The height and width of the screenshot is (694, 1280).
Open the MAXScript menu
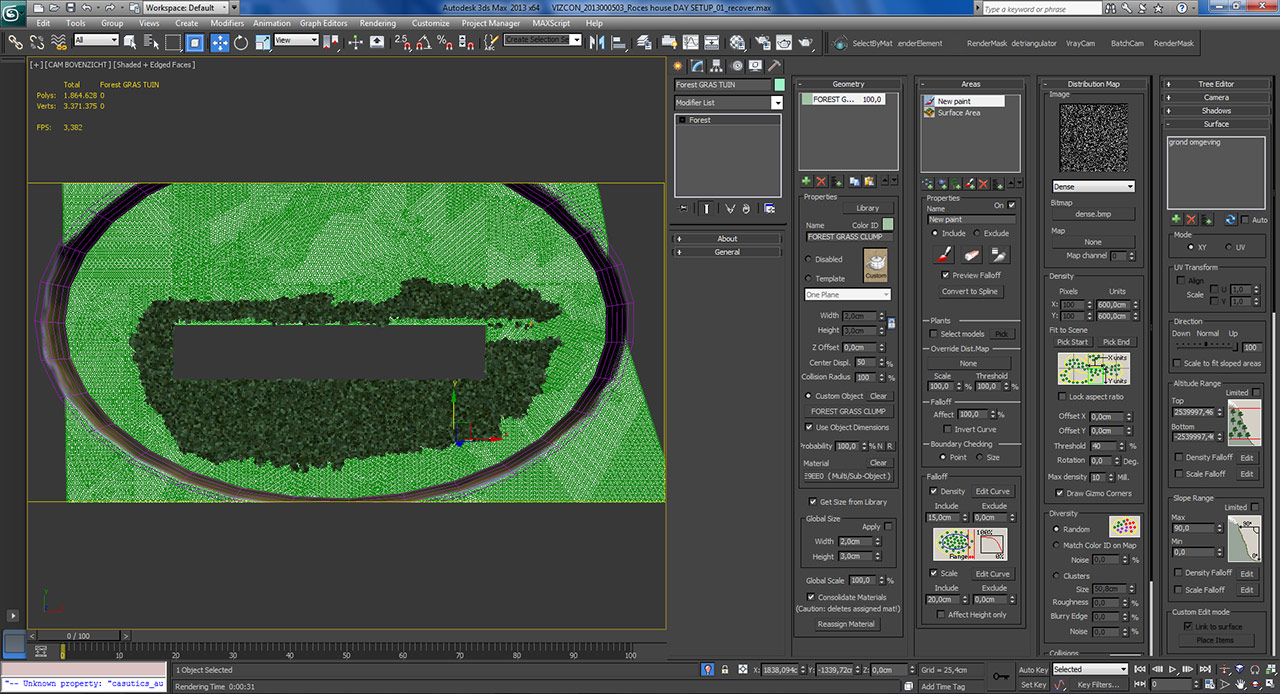tap(553, 23)
